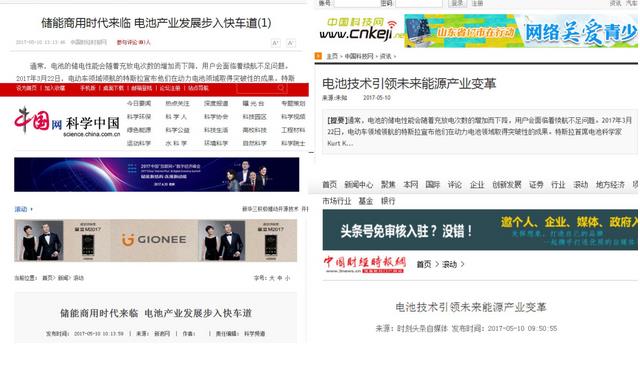Viewport: 640px width, 370px height.
Task: Open 曝光台 in 科学中国 navigation
Action: pyautogui.click(x=253, y=104)
